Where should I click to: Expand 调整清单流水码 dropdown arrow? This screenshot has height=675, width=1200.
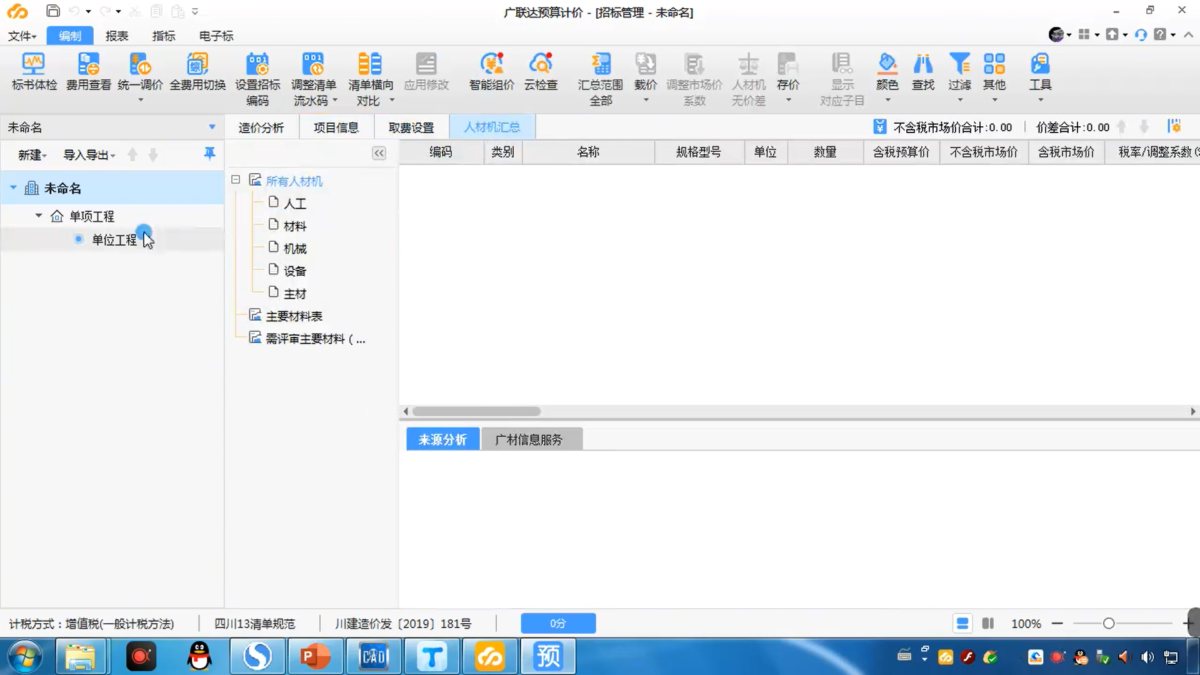(334, 101)
